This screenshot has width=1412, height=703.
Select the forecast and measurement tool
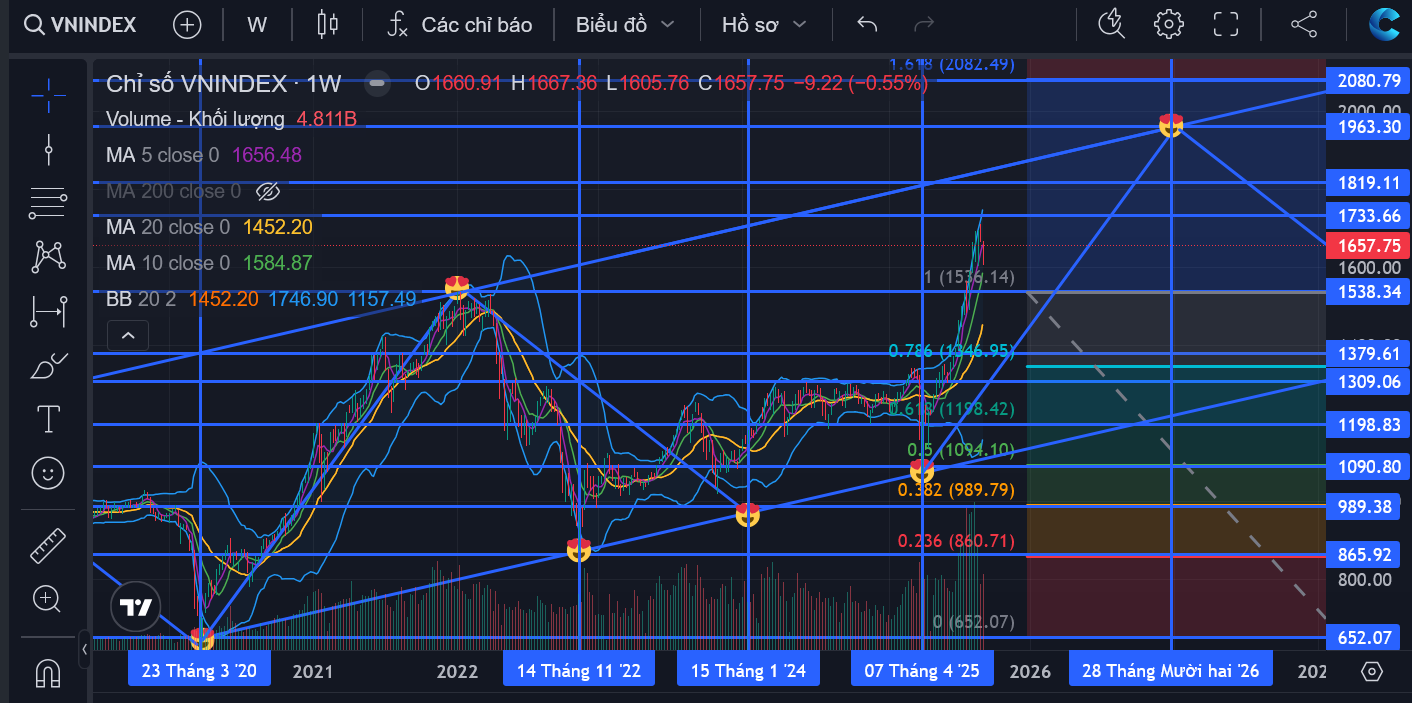coord(47,311)
